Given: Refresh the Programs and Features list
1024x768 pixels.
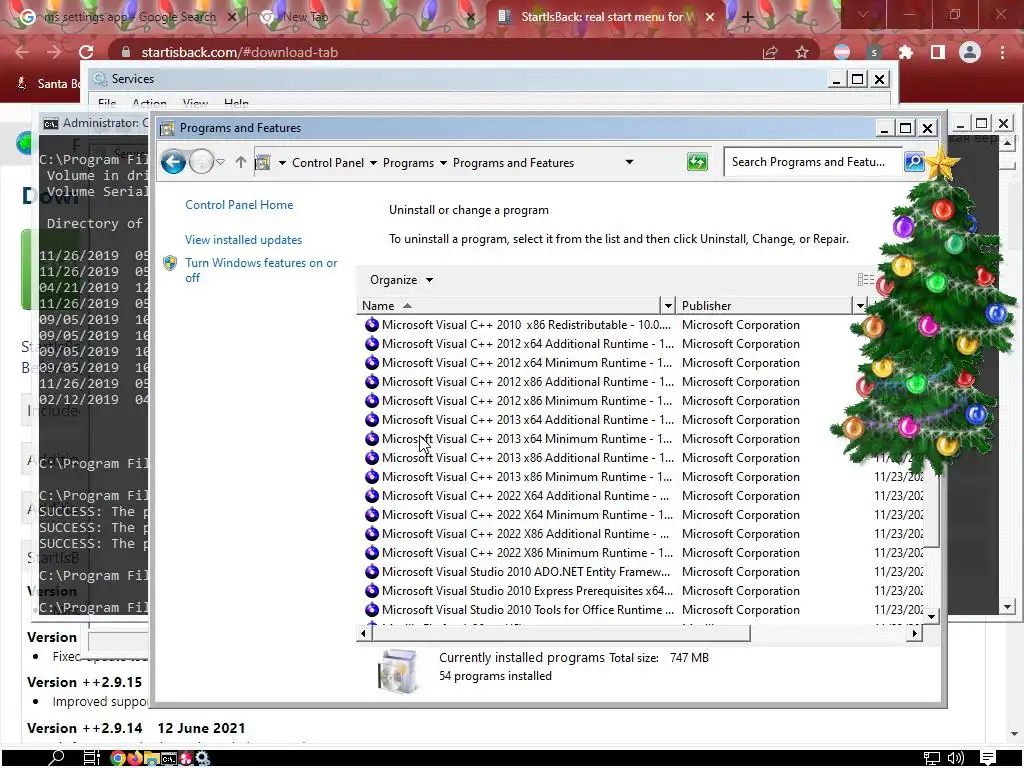Looking at the screenshot, I should coord(697,162).
